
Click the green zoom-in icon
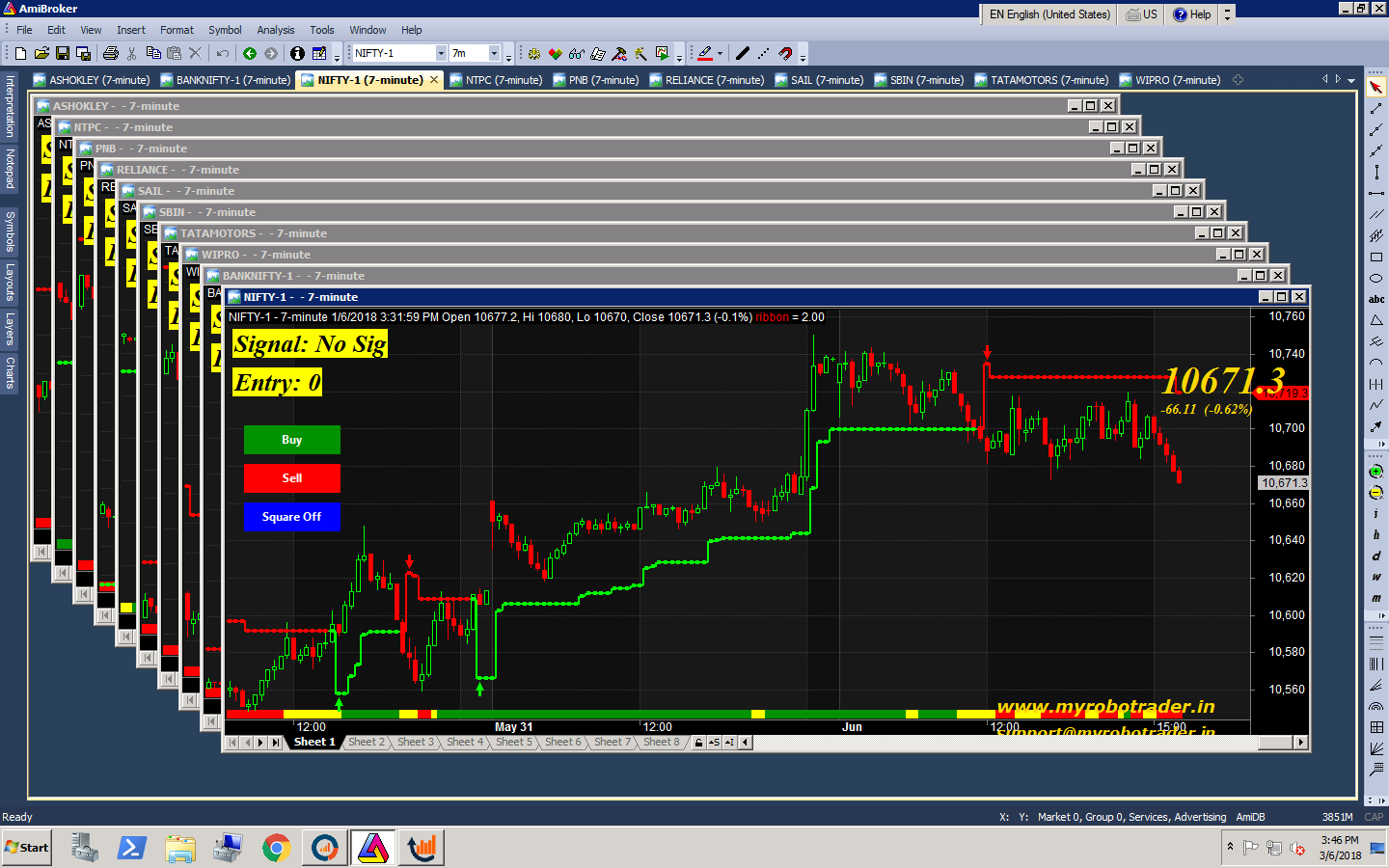(1376, 472)
